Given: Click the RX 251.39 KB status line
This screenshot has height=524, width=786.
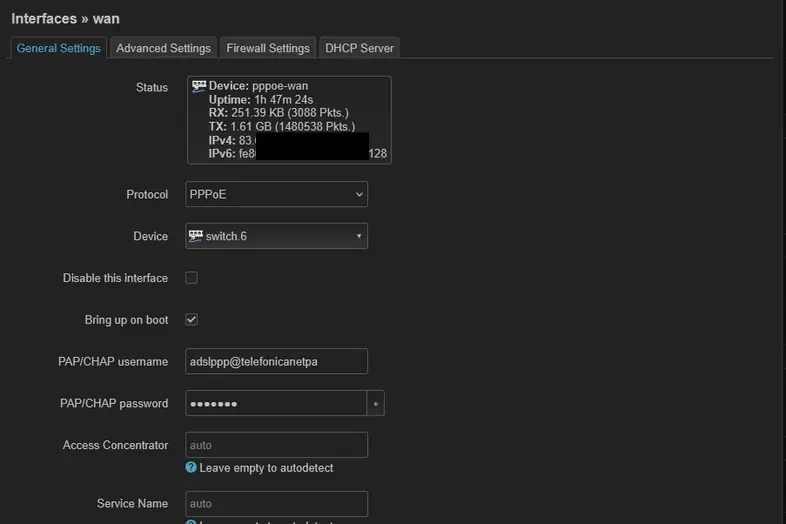Looking at the screenshot, I should click(x=279, y=113).
